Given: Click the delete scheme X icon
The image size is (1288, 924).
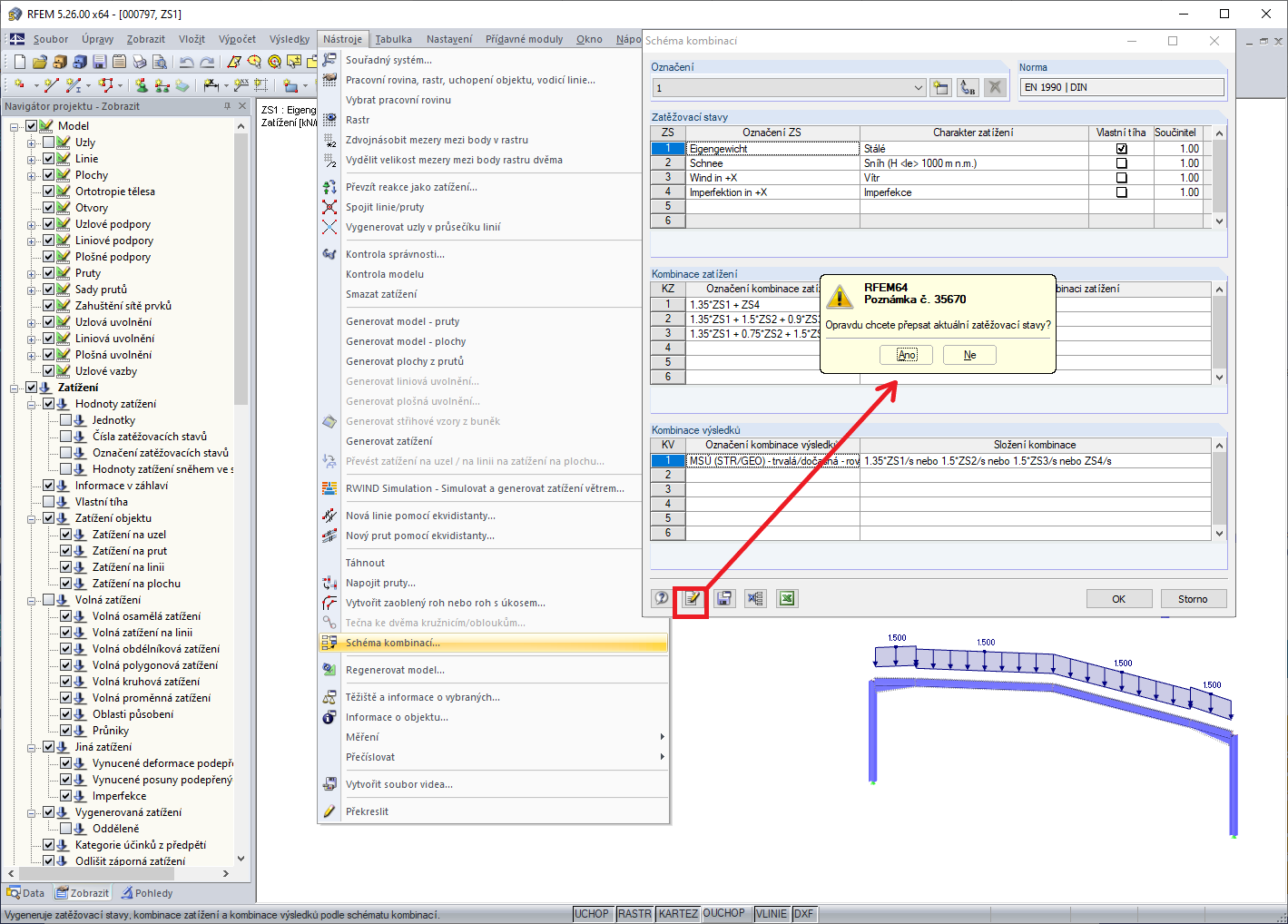Looking at the screenshot, I should click(996, 87).
